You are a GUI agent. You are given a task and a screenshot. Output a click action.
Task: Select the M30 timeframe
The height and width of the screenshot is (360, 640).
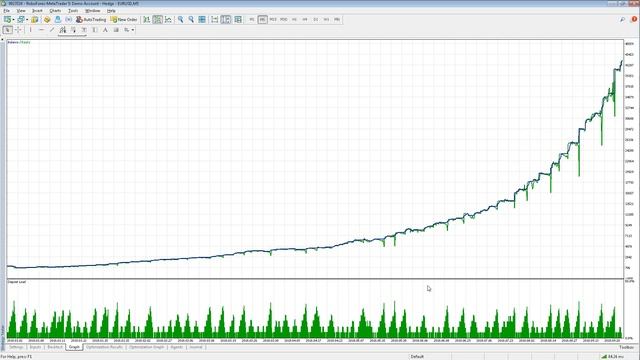pos(284,19)
